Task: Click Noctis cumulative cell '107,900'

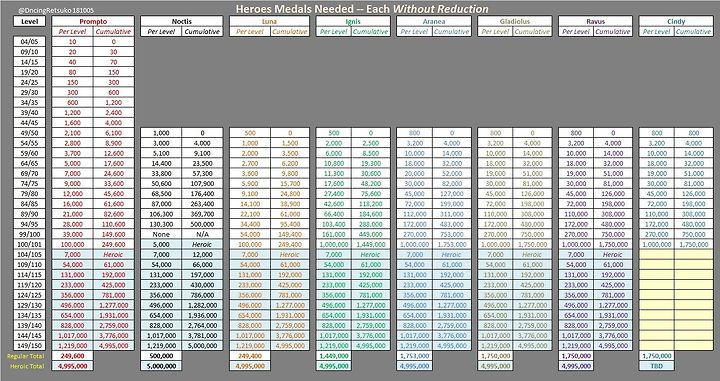Action: [202, 183]
